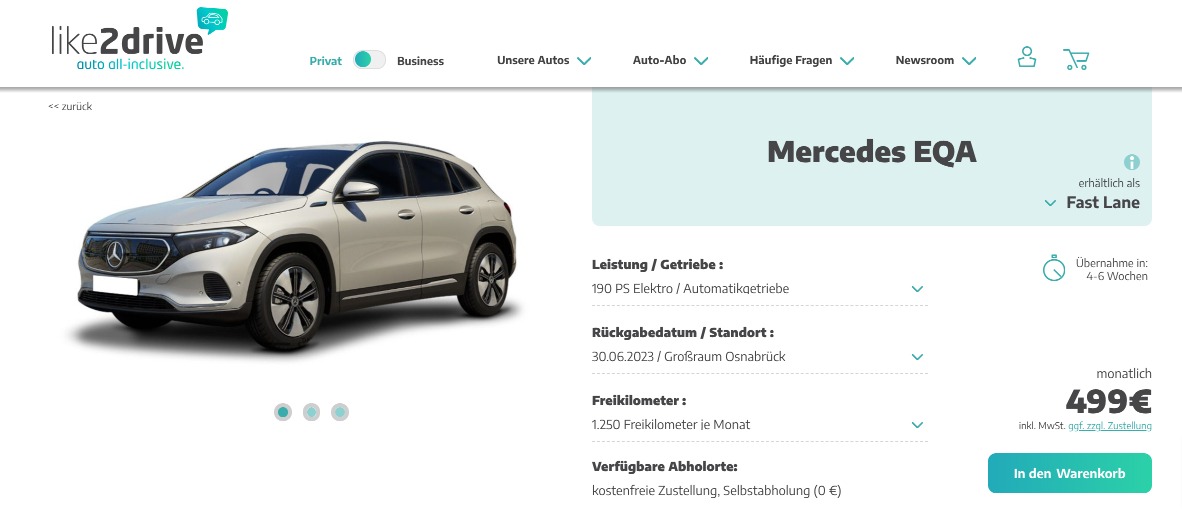
Task: Select the third image carousel dot
Action: [x=340, y=412]
